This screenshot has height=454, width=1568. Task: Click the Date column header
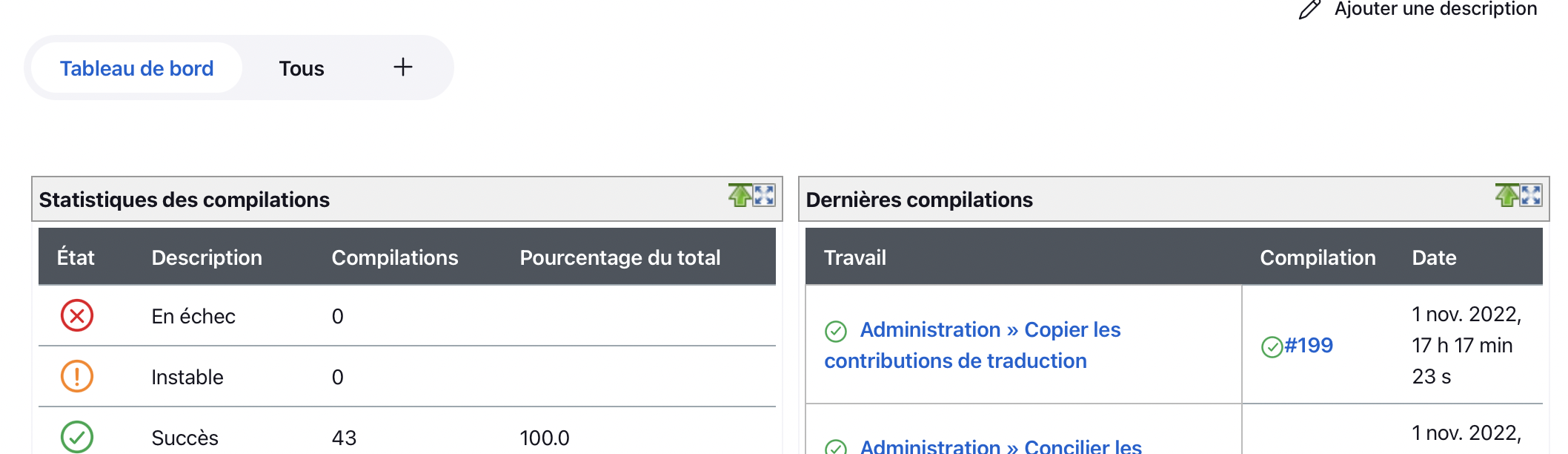tap(1434, 257)
